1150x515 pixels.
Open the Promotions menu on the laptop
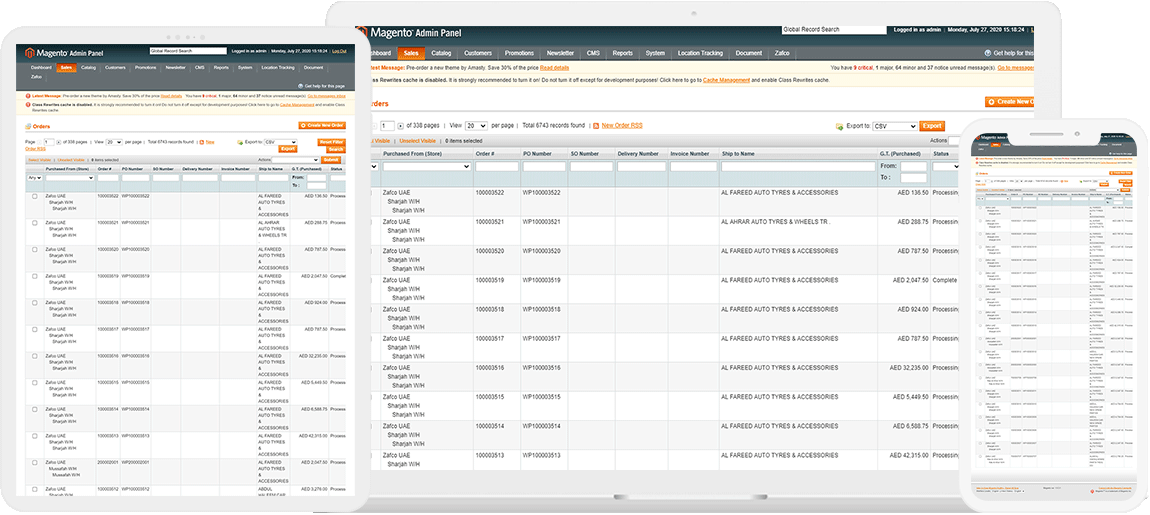click(519, 54)
